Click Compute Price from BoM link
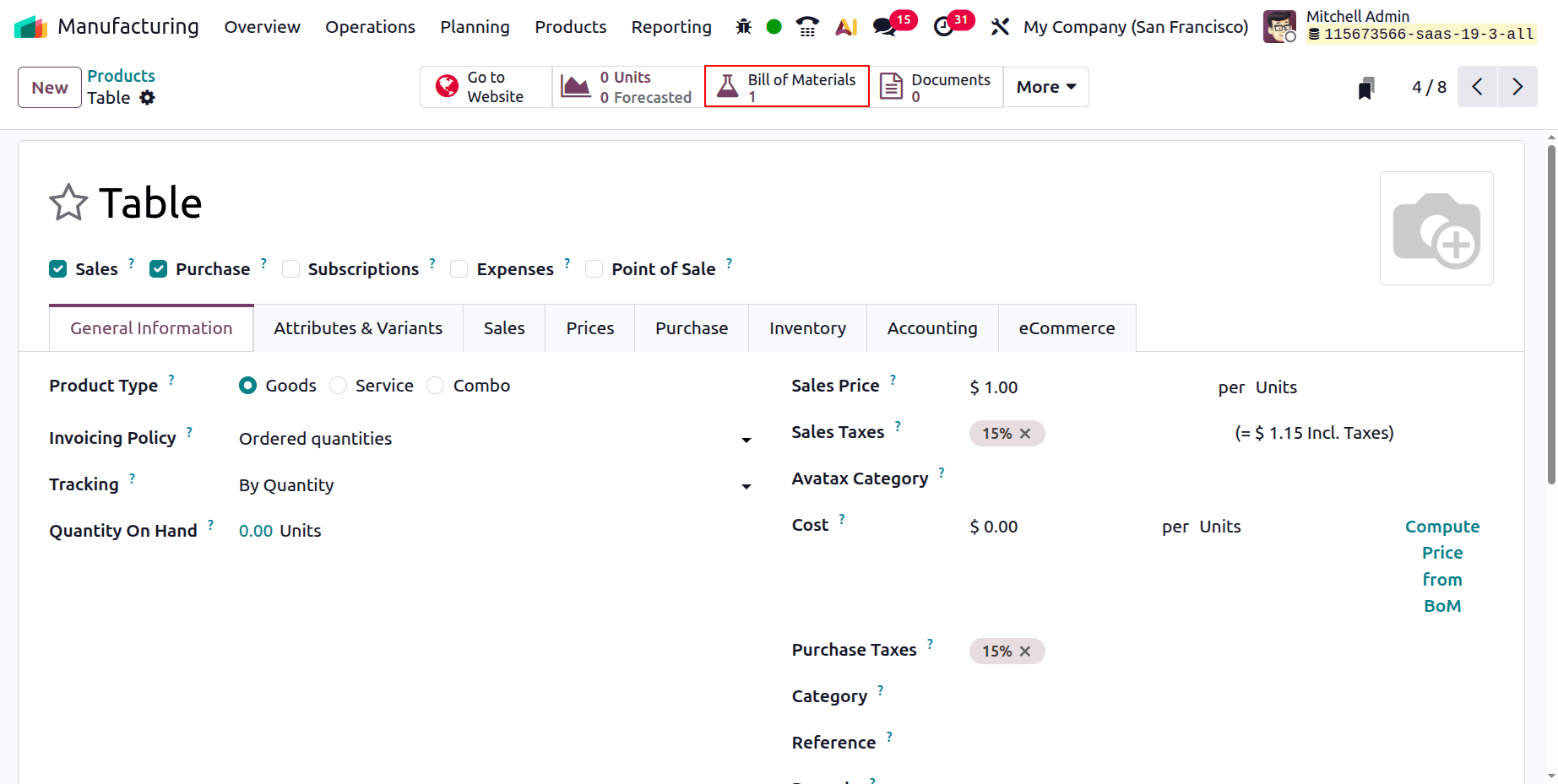The image size is (1558, 784). tap(1442, 566)
